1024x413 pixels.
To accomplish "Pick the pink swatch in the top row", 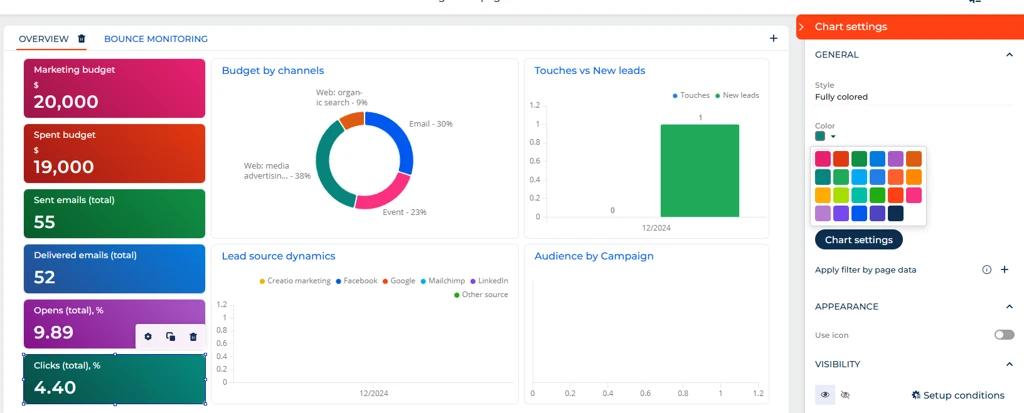I will pyautogui.click(x=822, y=159).
